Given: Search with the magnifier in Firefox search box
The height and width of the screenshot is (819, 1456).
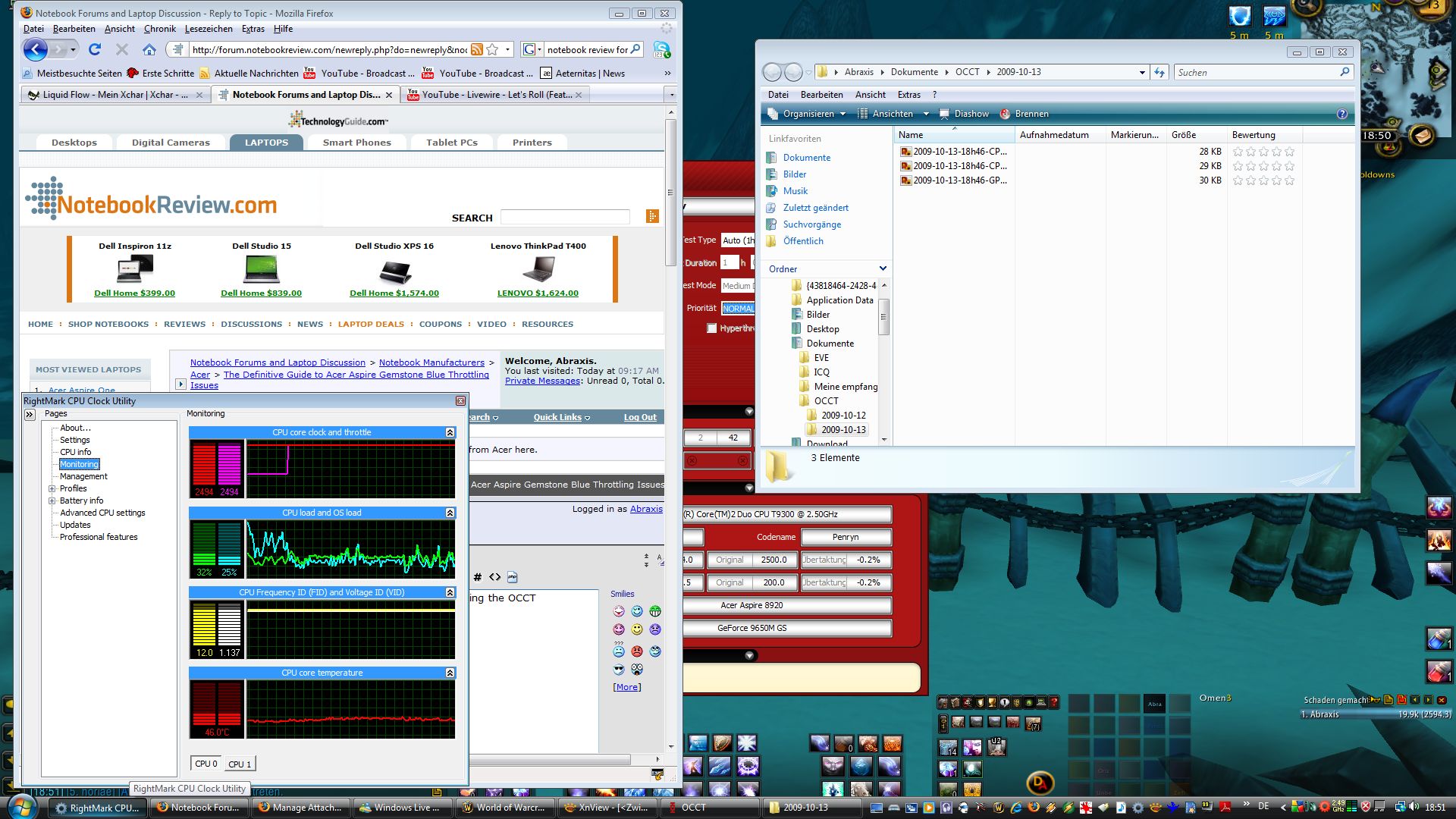Looking at the screenshot, I should pyautogui.click(x=635, y=50).
